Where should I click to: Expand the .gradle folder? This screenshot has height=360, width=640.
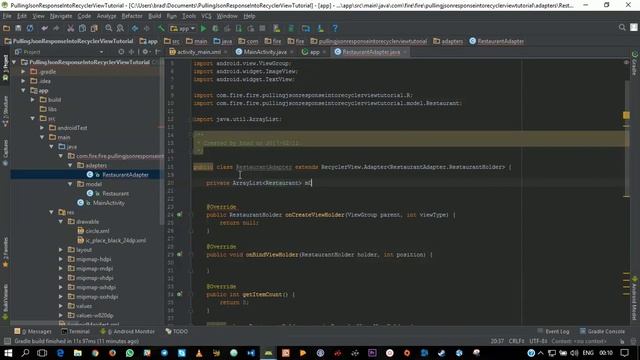(x=24, y=71)
